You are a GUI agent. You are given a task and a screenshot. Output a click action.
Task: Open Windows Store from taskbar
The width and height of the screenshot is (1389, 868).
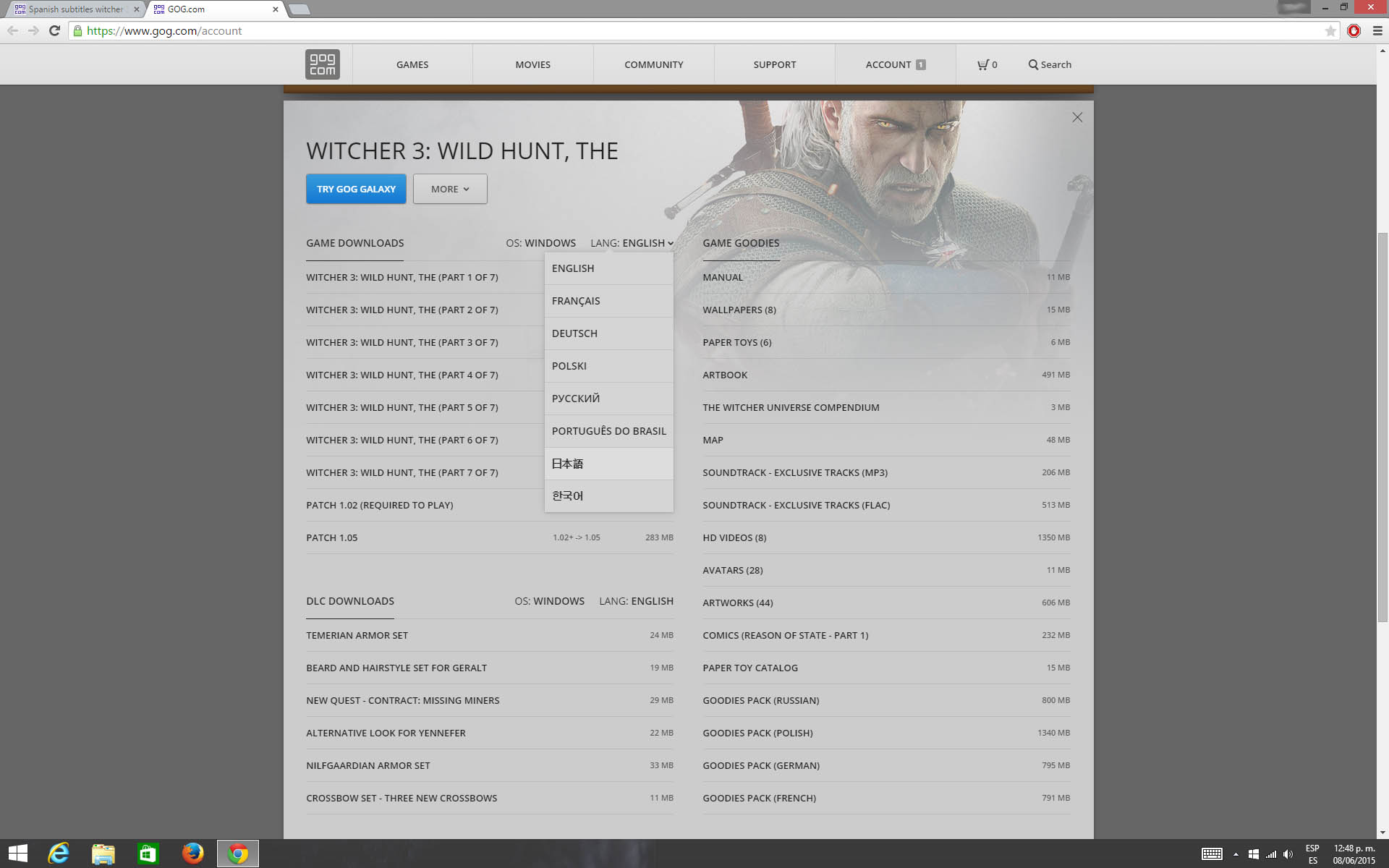click(x=148, y=854)
